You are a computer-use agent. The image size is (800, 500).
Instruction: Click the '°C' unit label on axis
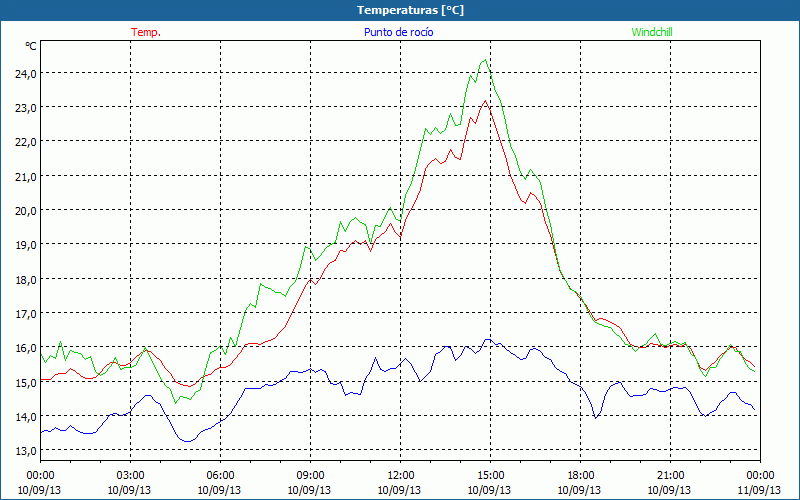pos(31,46)
